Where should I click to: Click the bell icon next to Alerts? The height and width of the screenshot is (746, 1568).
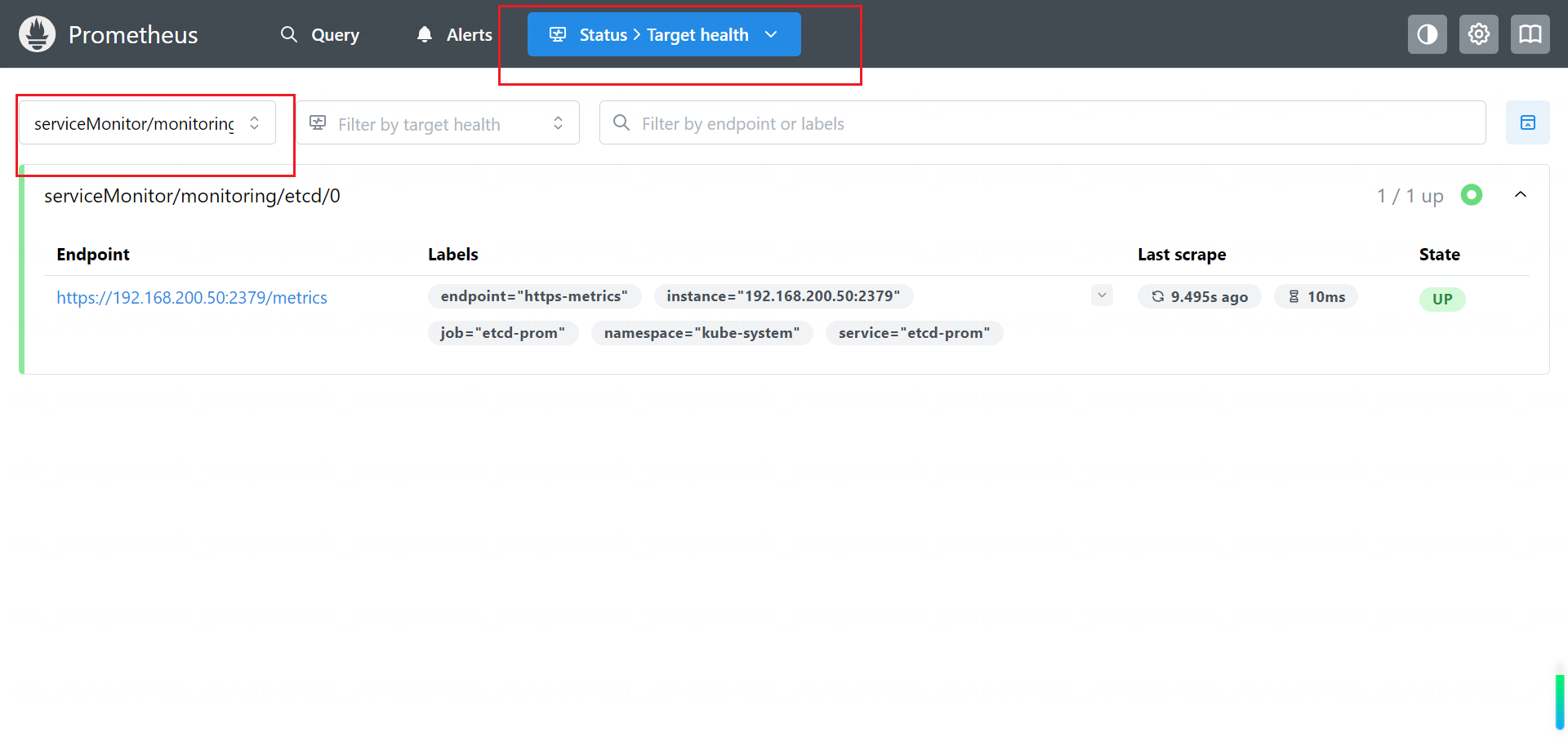pyautogui.click(x=425, y=34)
